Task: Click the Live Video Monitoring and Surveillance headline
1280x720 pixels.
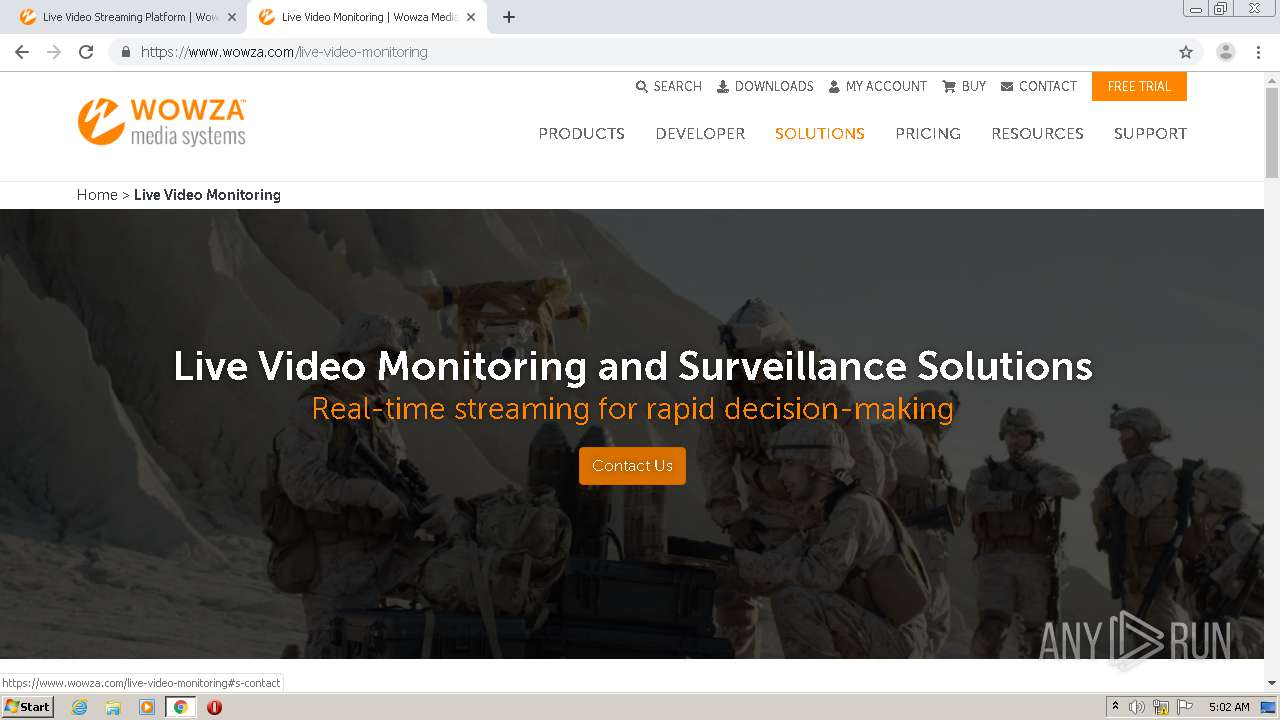Action: (x=632, y=366)
